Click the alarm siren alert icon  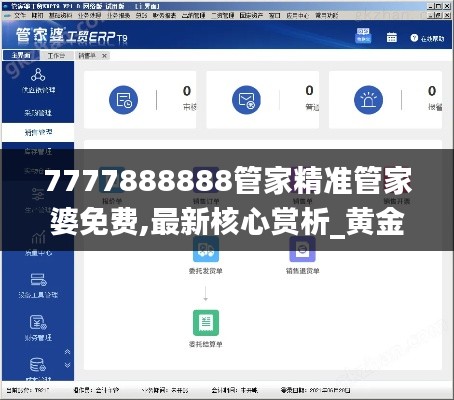368,100
